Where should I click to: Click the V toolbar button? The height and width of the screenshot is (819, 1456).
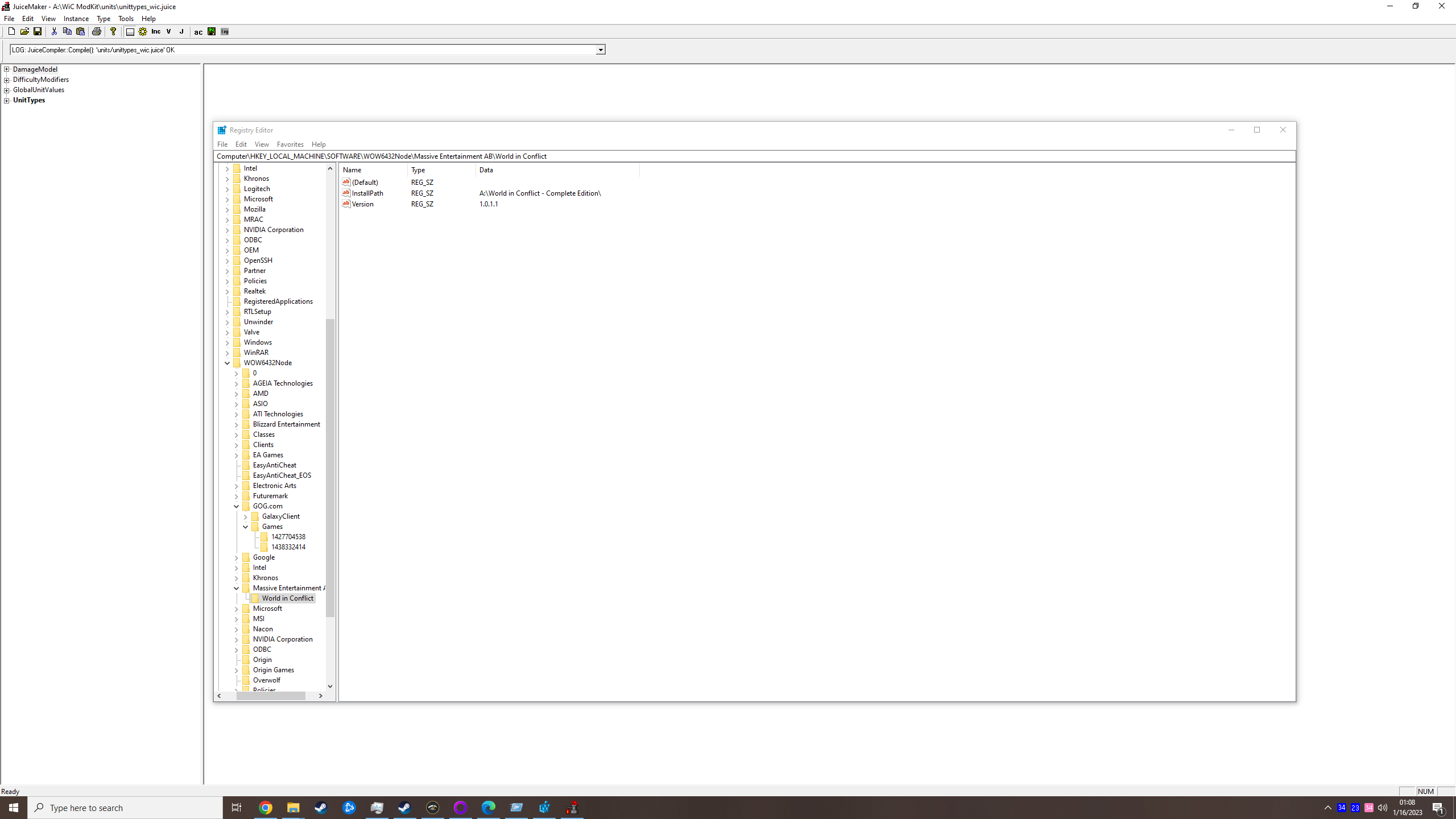click(x=169, y=31)
